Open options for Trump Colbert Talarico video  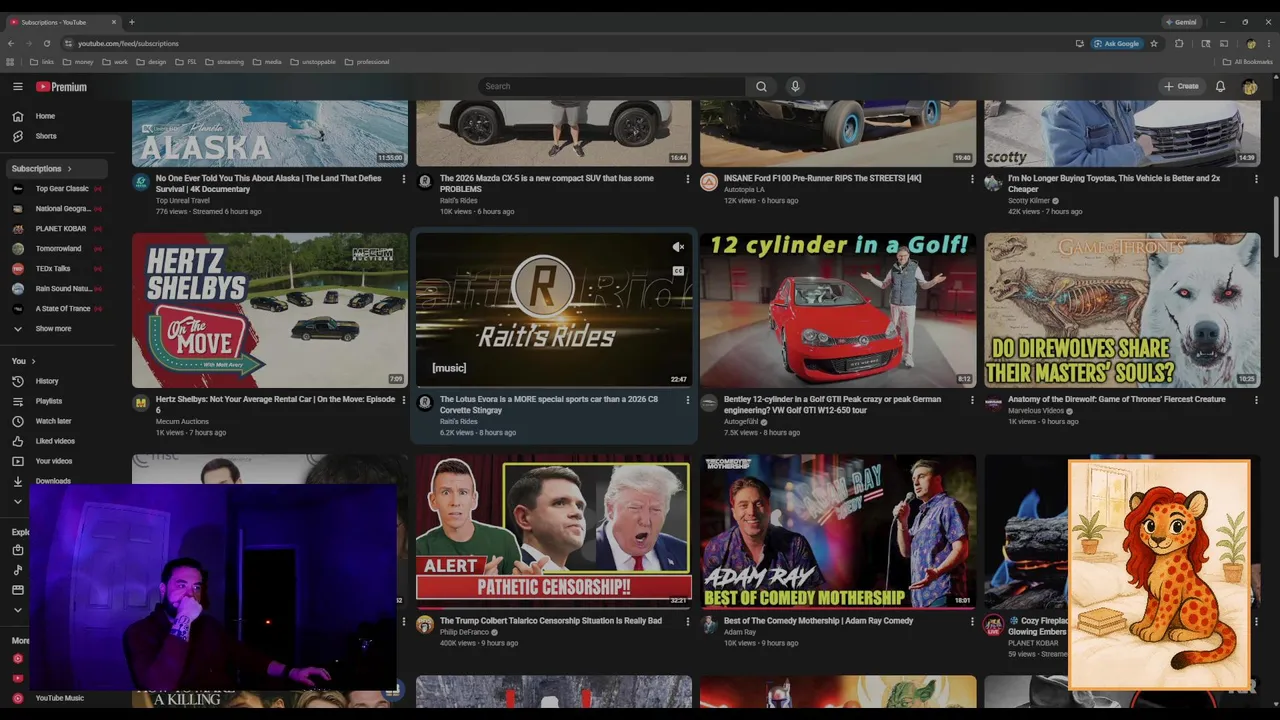coord(688,621)
